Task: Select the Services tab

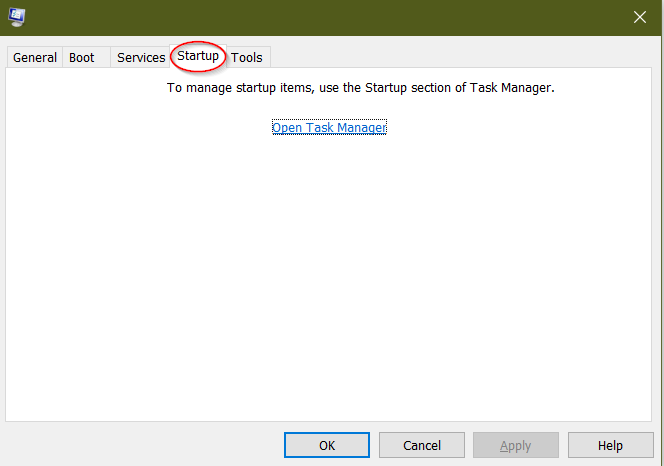Action: point(141,57)
